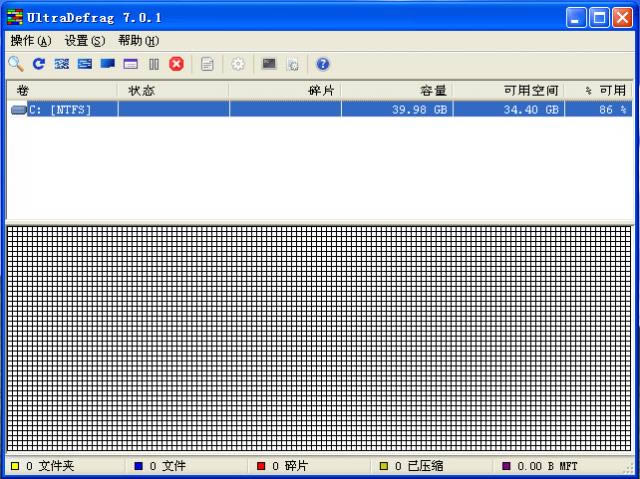Image resolution: width=640 pixels, height=479 pixels.
Task: Open the boot time script icon
Action: tap(292, 64)
